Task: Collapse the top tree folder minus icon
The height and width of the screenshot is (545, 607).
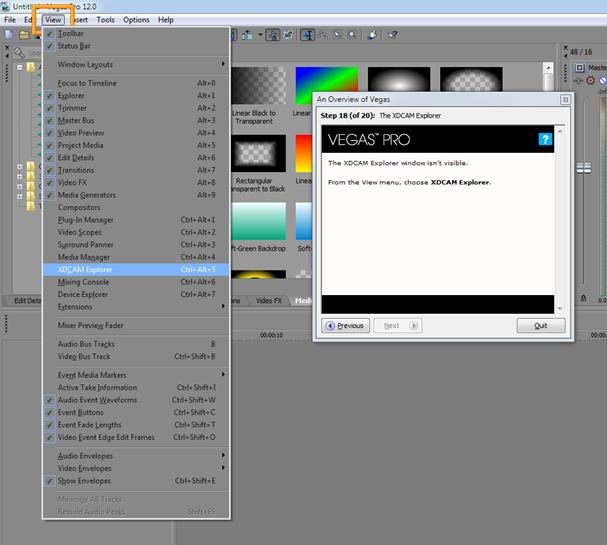Action: coord(19,67)
